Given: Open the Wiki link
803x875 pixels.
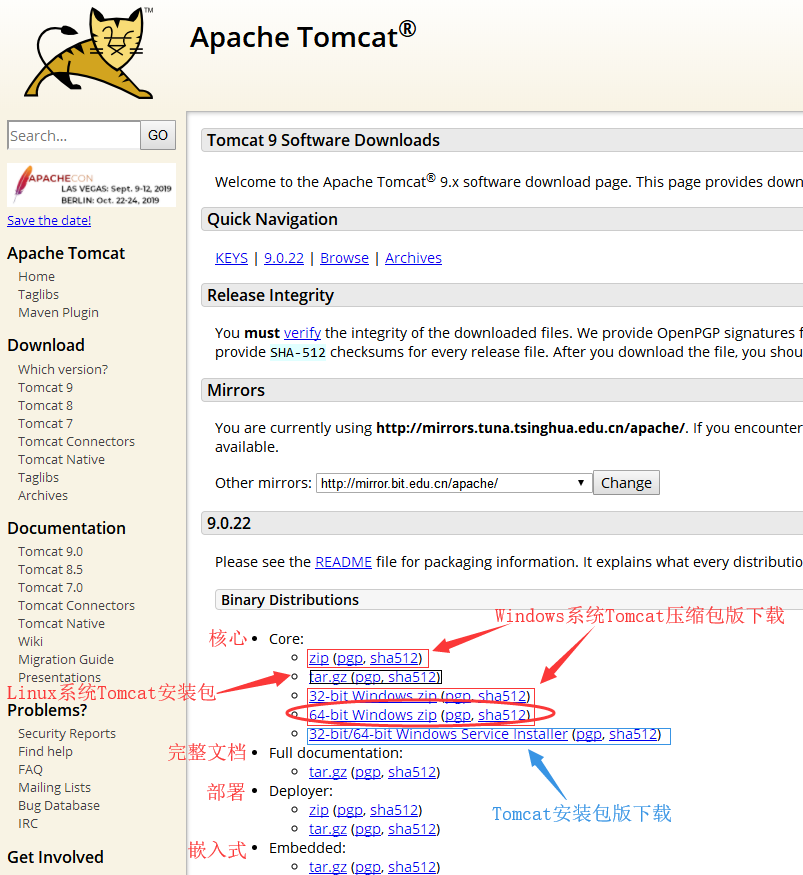Looking at the screenshot, I should [30, 641].
